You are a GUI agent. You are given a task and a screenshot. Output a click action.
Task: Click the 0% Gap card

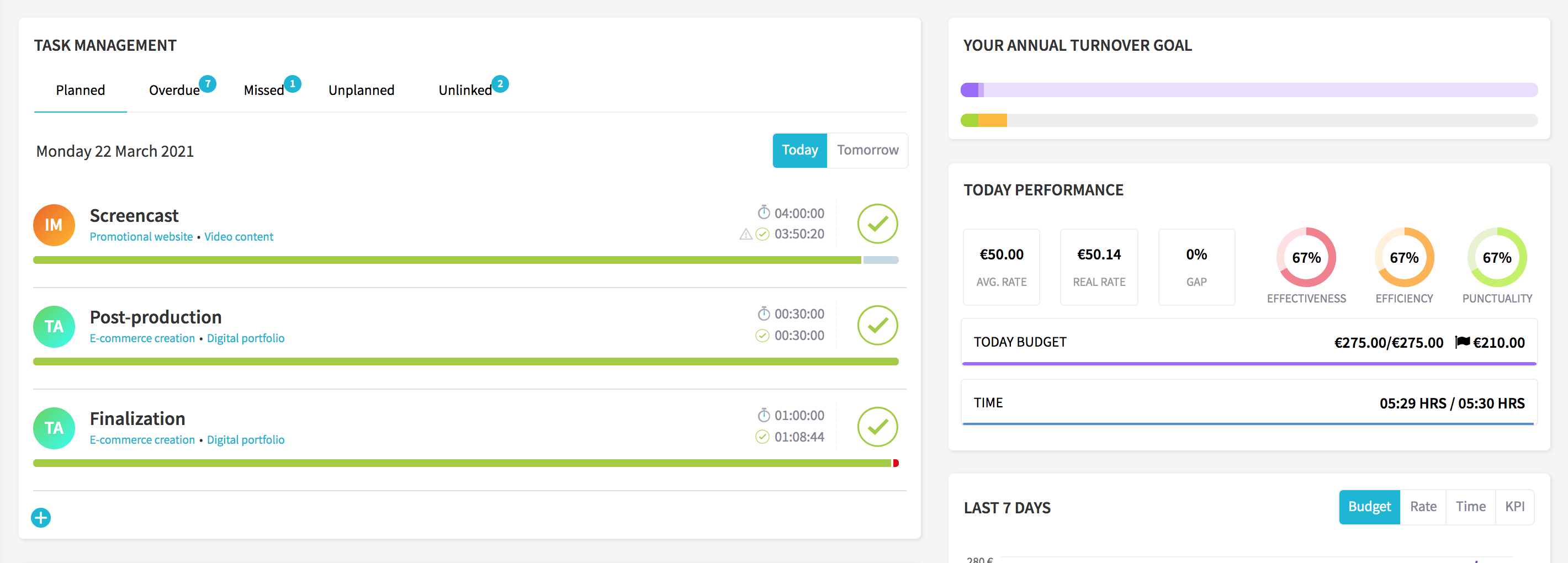[1196, 267]
